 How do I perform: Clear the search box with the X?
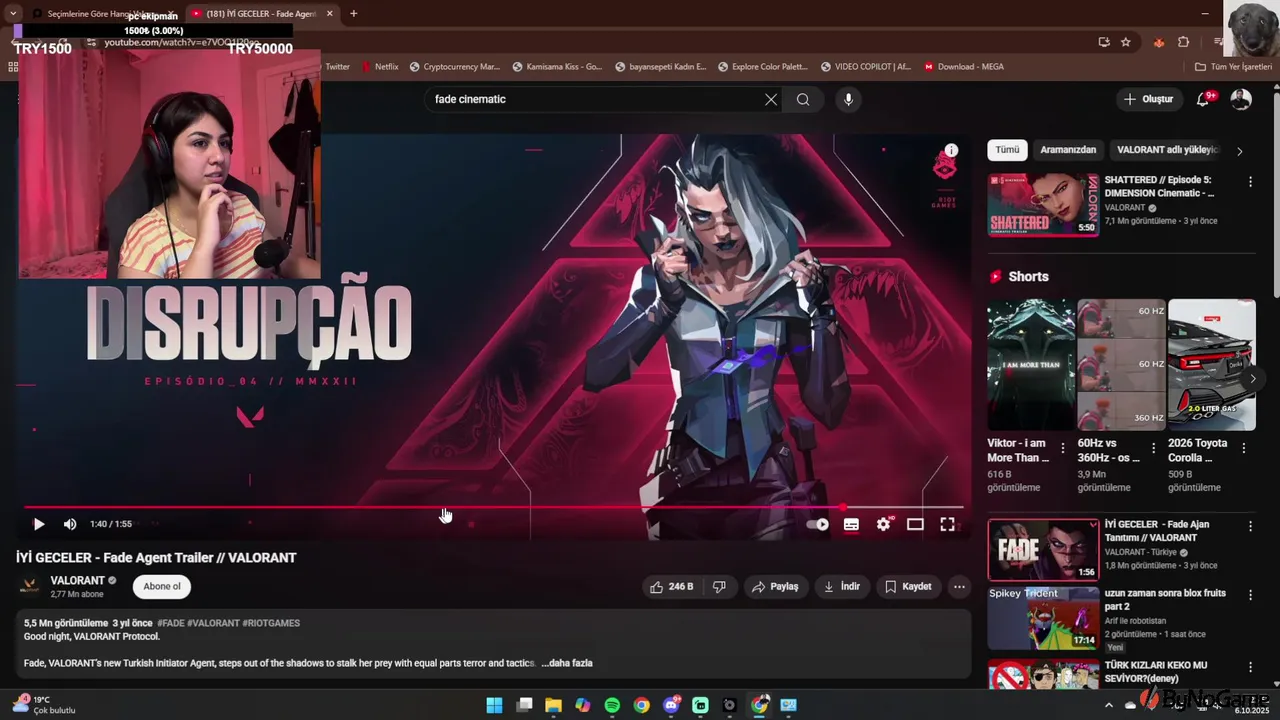771,99
